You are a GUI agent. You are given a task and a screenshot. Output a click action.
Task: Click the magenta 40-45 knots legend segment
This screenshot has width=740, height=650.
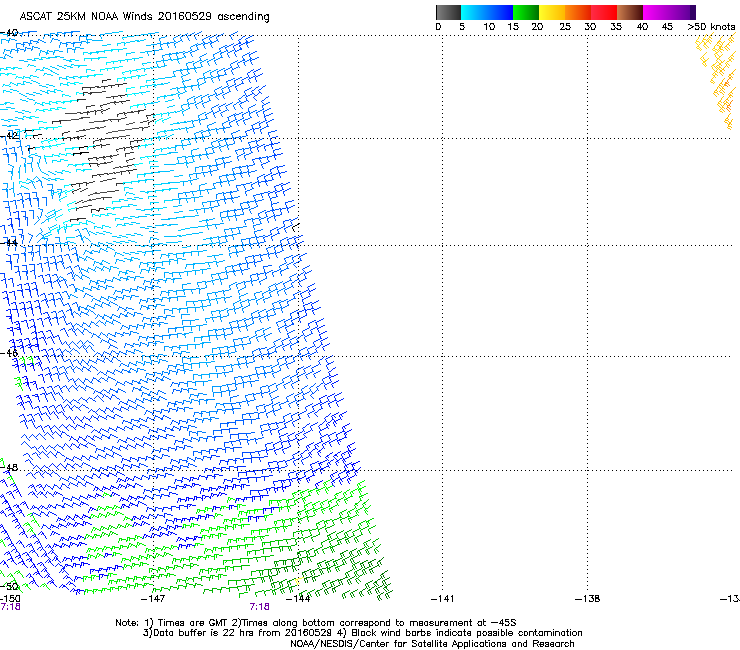[656, 12]
